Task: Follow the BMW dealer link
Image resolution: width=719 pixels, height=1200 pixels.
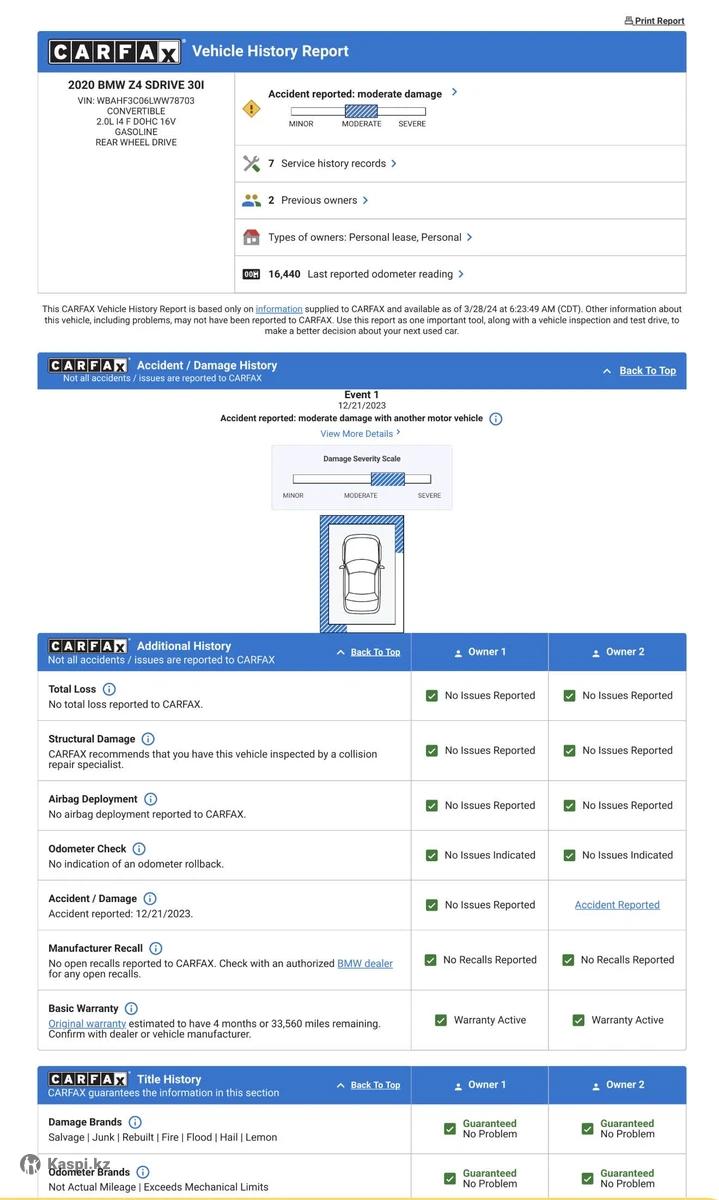Action: coord(365,964)
